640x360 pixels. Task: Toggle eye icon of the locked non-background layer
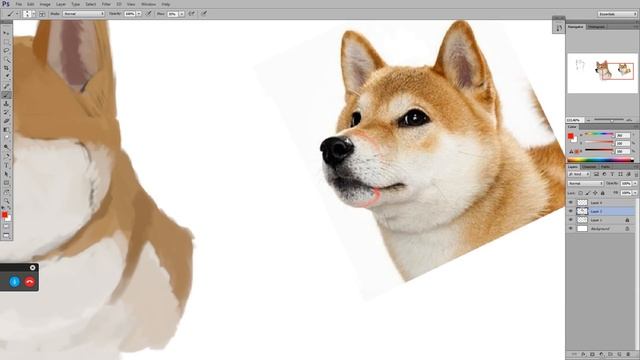coord(571,220)
